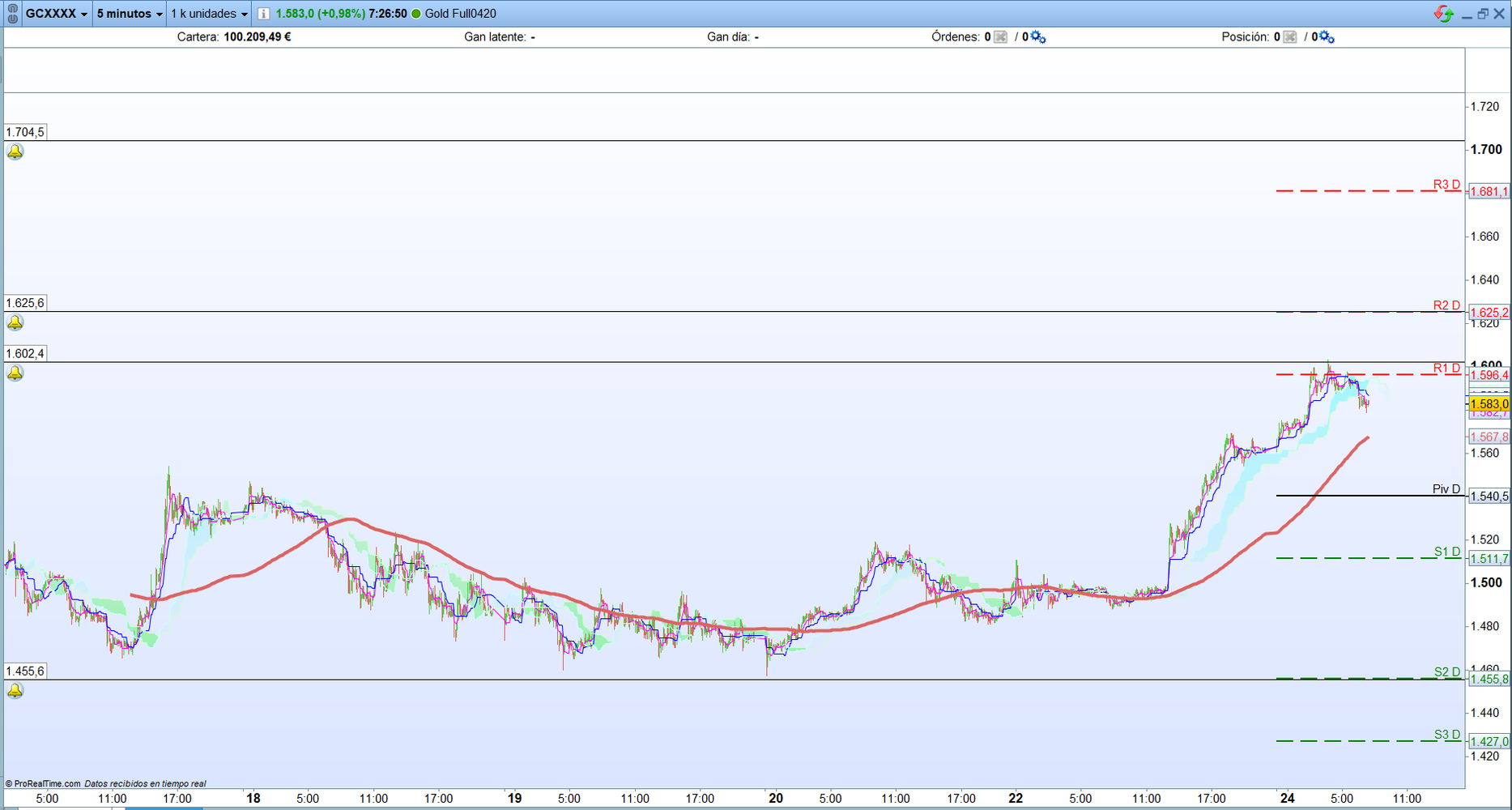Click the 1.720 price axis label
Screen dimensions: 1512x810
pyautogui.click(x=1485, y=107)
